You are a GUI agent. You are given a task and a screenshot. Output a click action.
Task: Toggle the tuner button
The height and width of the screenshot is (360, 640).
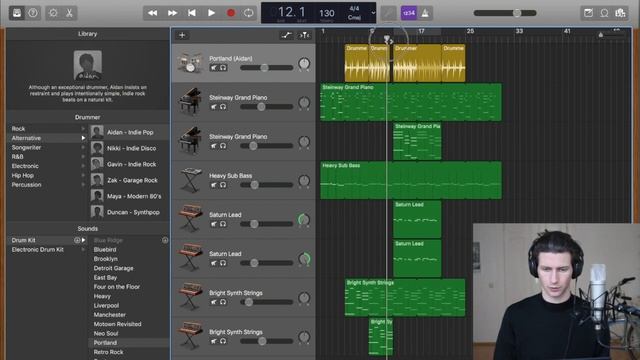(389, 13)
